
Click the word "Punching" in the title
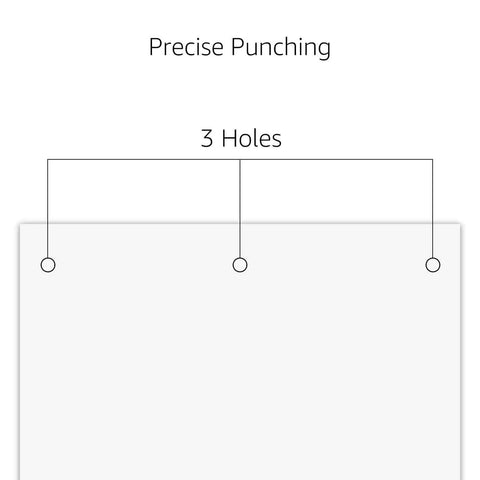281,48
